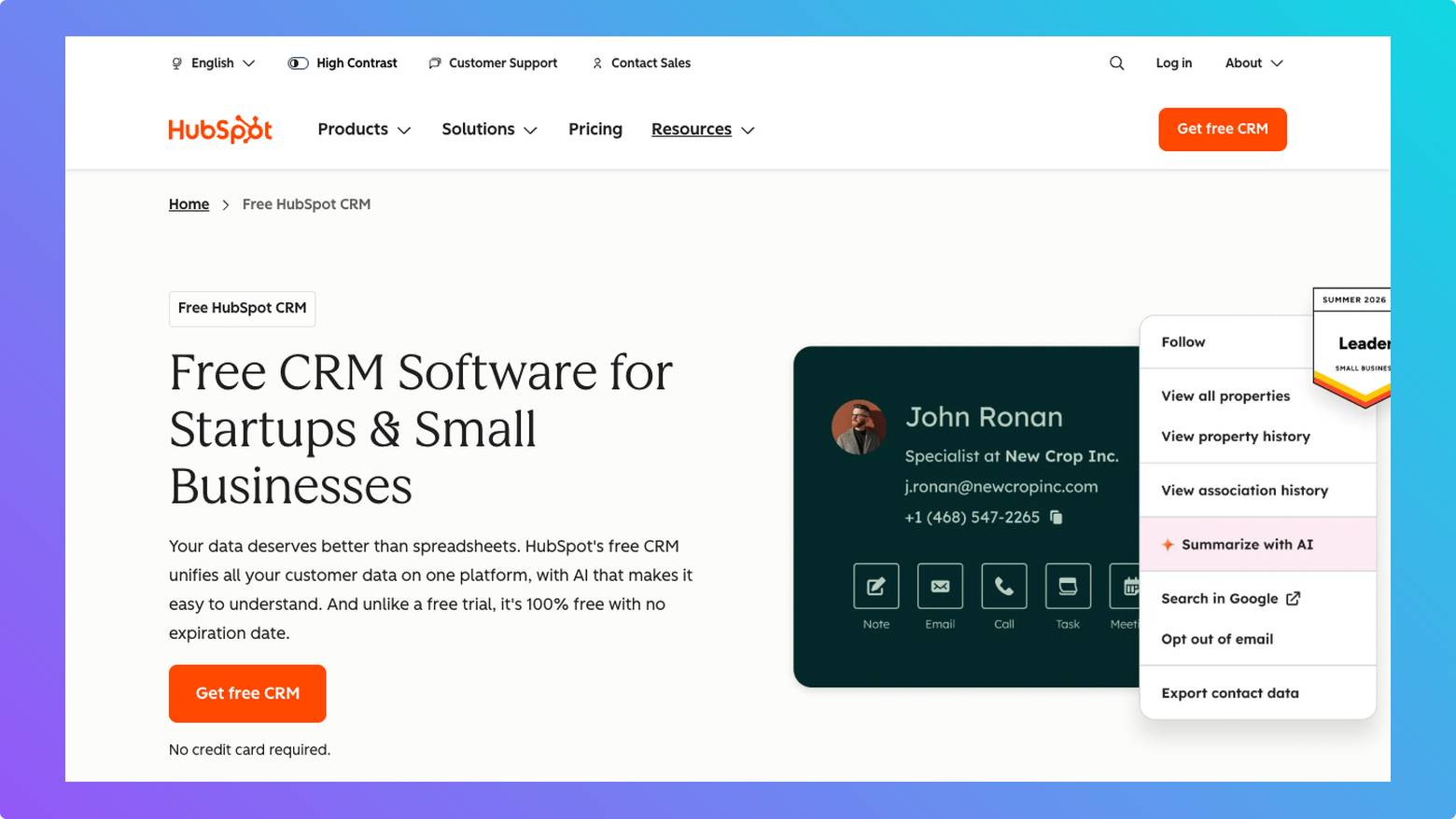Expand the About dropdown
1456x819 pixels.
pyautogui.click(x=1253, y=63)
